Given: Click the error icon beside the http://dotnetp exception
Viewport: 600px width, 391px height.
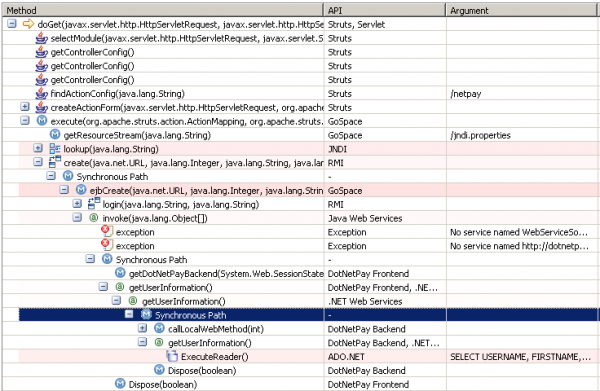Looking at the screenshot, I should tap(107, 245).
